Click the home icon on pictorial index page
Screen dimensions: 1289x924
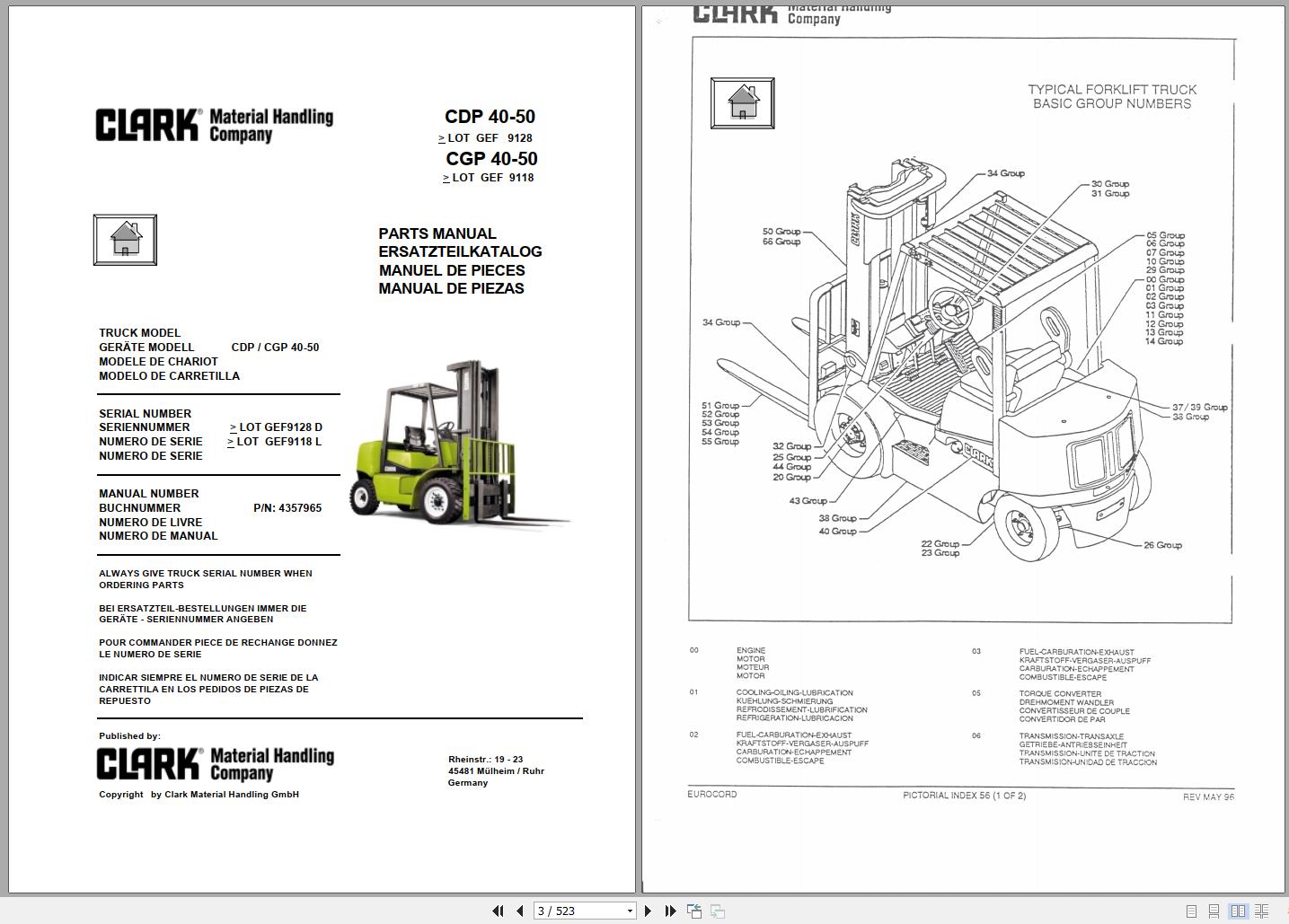(742, 102)
